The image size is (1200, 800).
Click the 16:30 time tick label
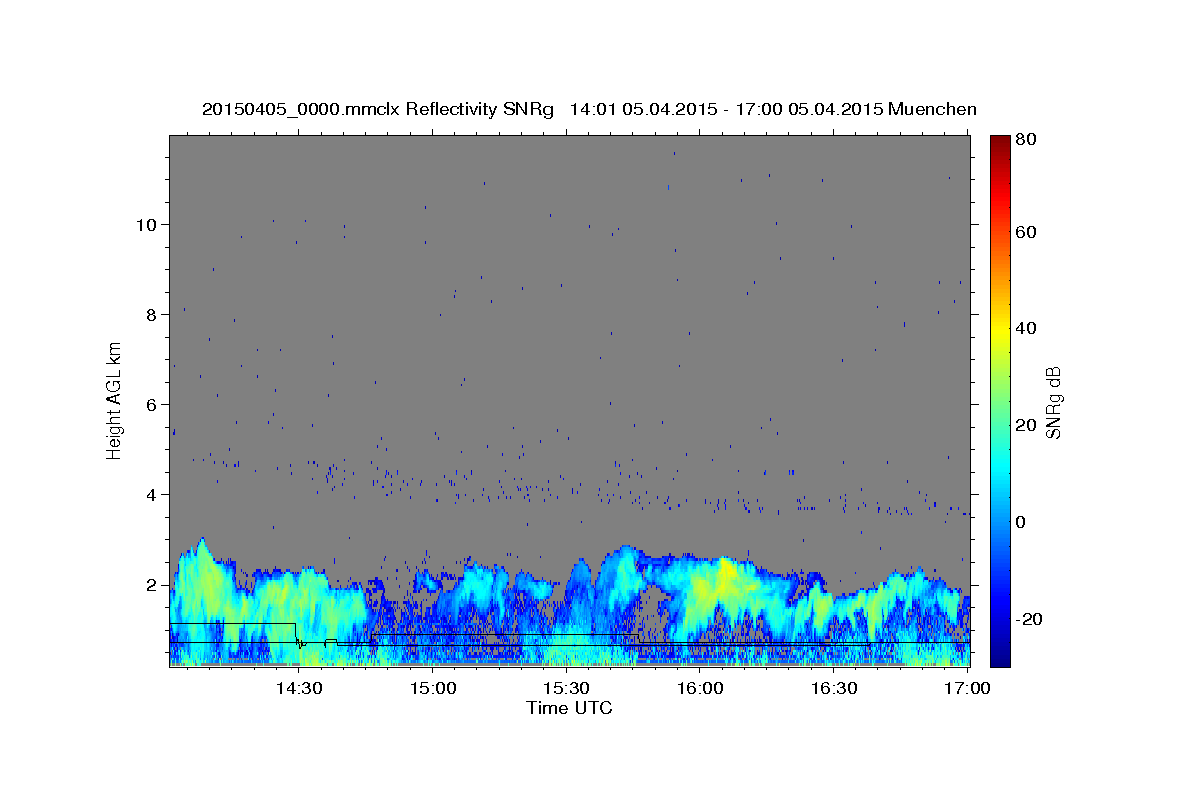pos(834,689)
